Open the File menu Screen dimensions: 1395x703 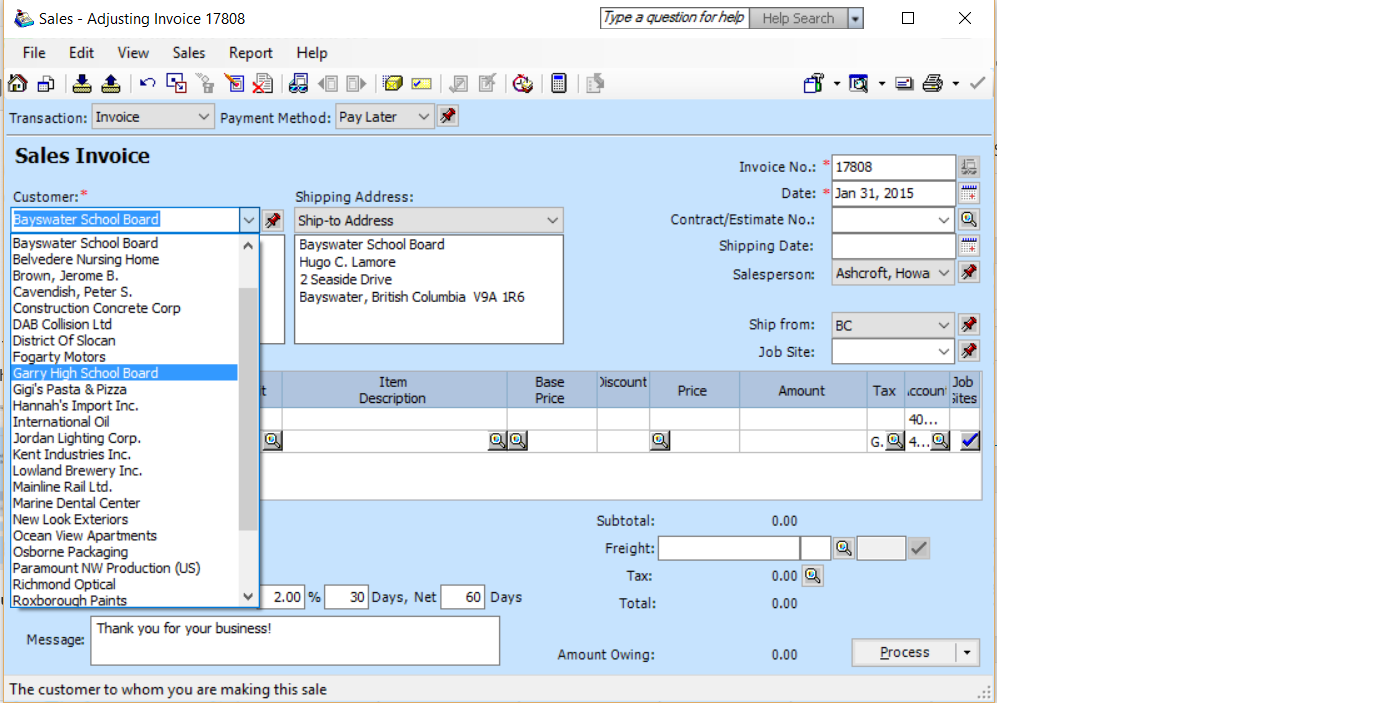click(34, 53)
